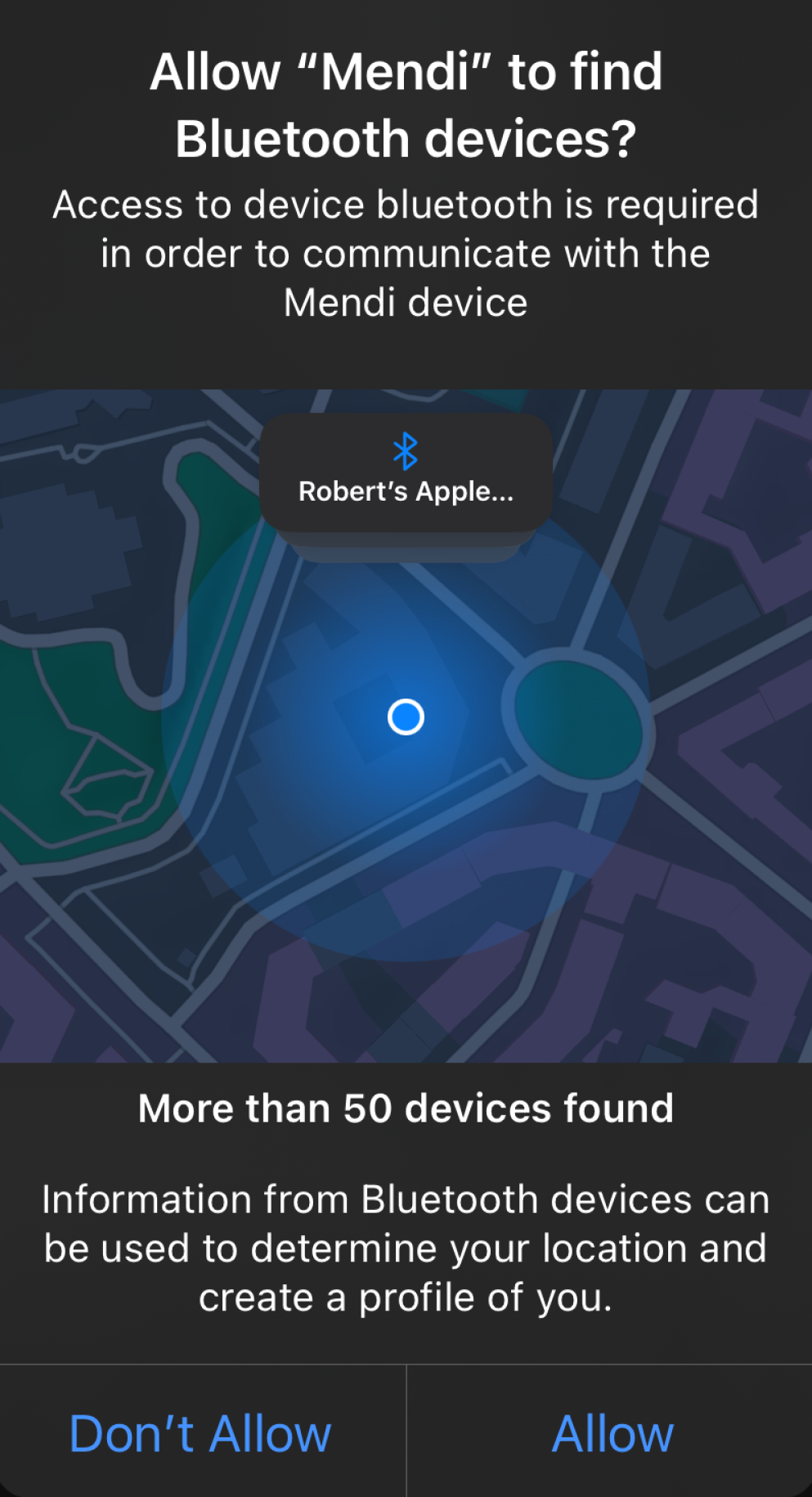Tap the More than 50 devices found heading
The height and width of the screenshot is (1497, 812).
(x=406, y=1109)
